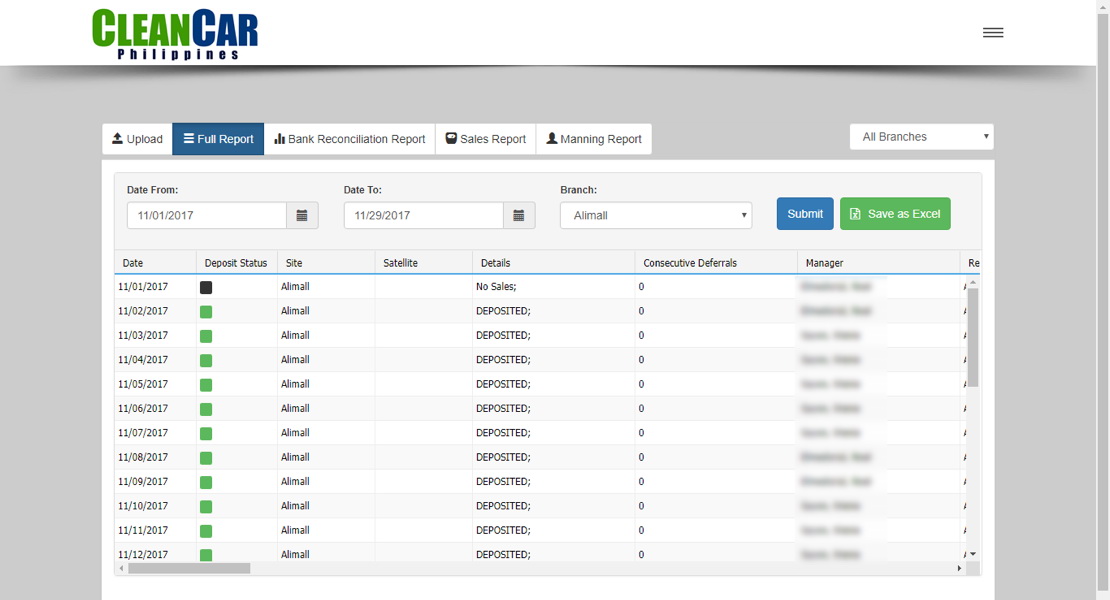Click the bar chart icon for Bank Reconciliation Report
The width and height of the screenshot is (1110, 600).
[x=281, y=139]
